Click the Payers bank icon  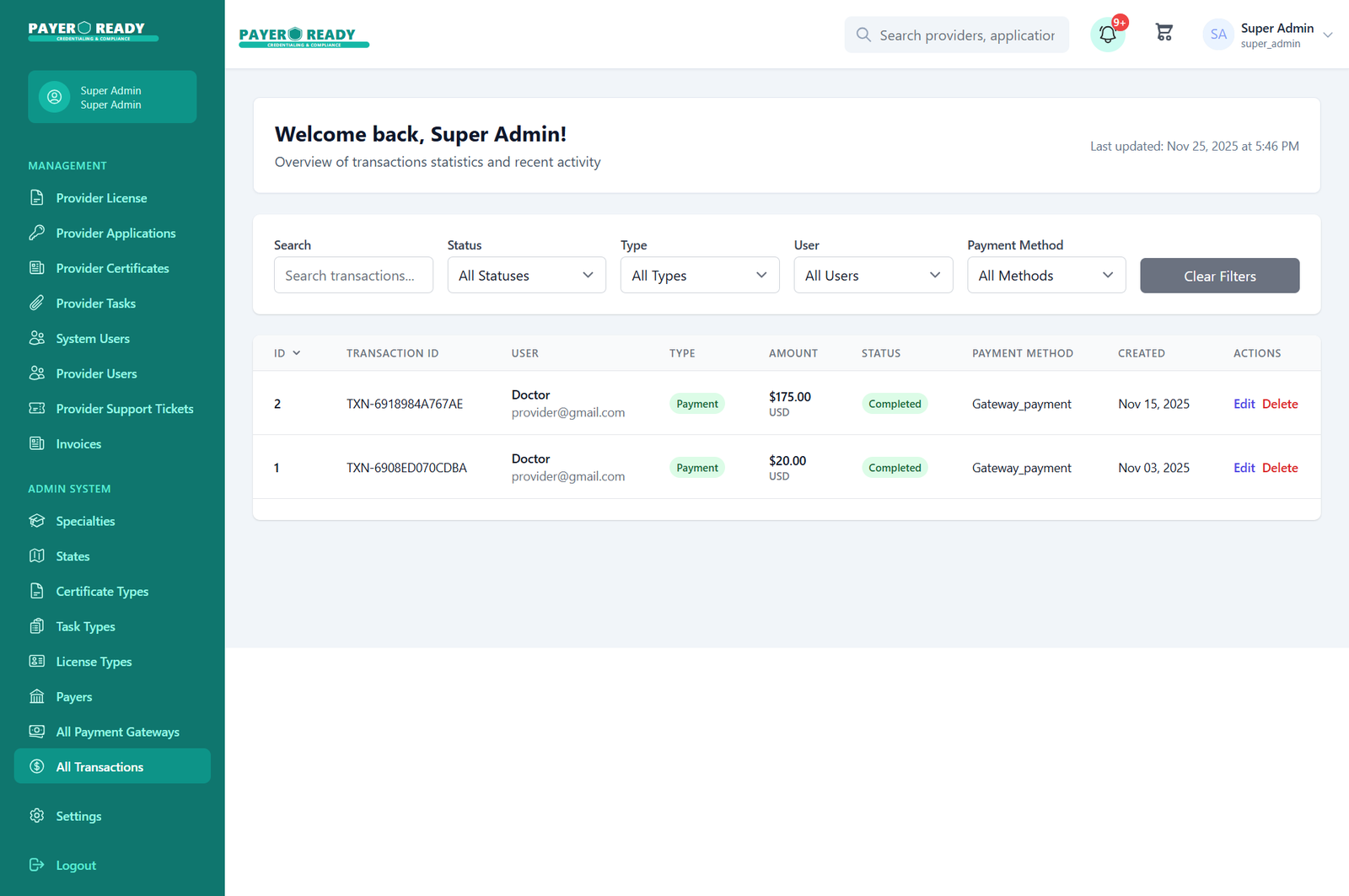[37, 697]
